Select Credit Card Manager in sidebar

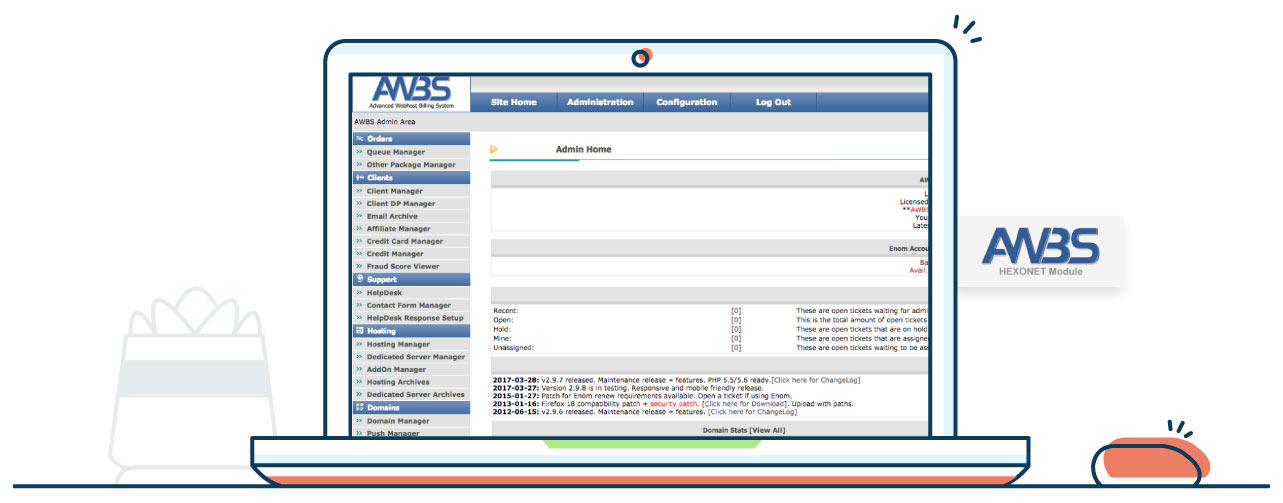[404, 241]
